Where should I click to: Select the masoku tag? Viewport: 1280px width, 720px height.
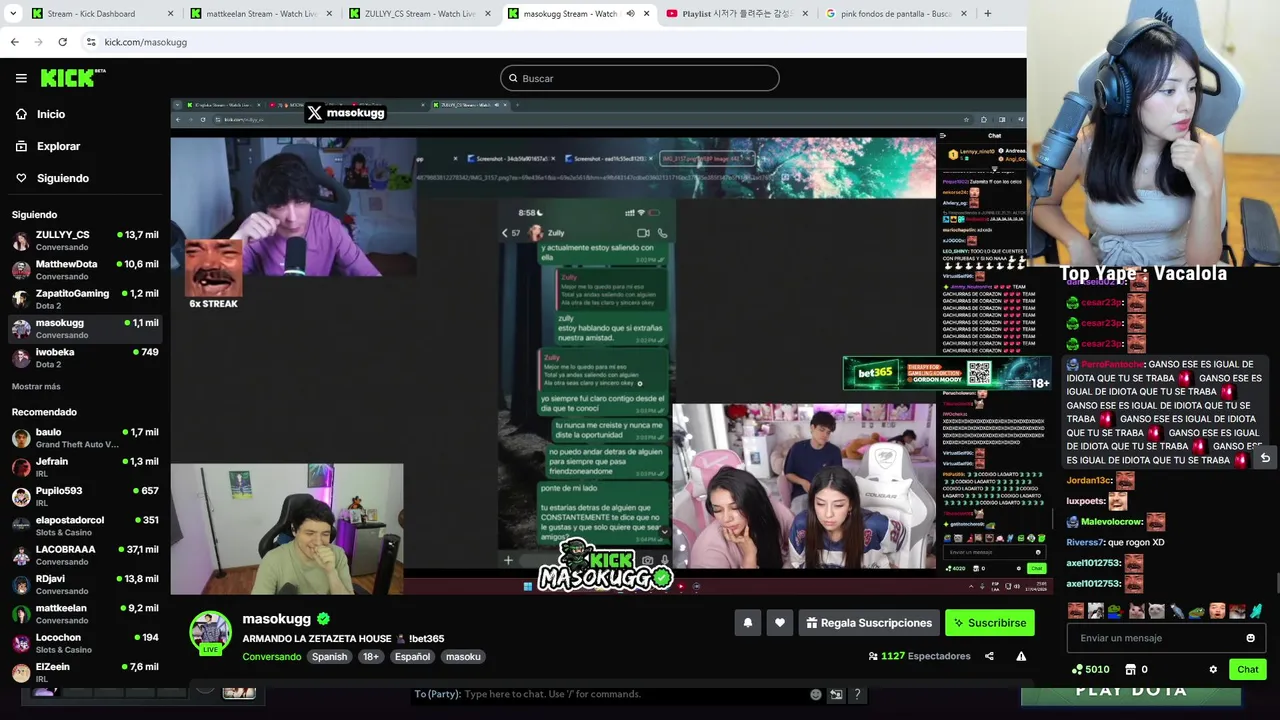463,657
